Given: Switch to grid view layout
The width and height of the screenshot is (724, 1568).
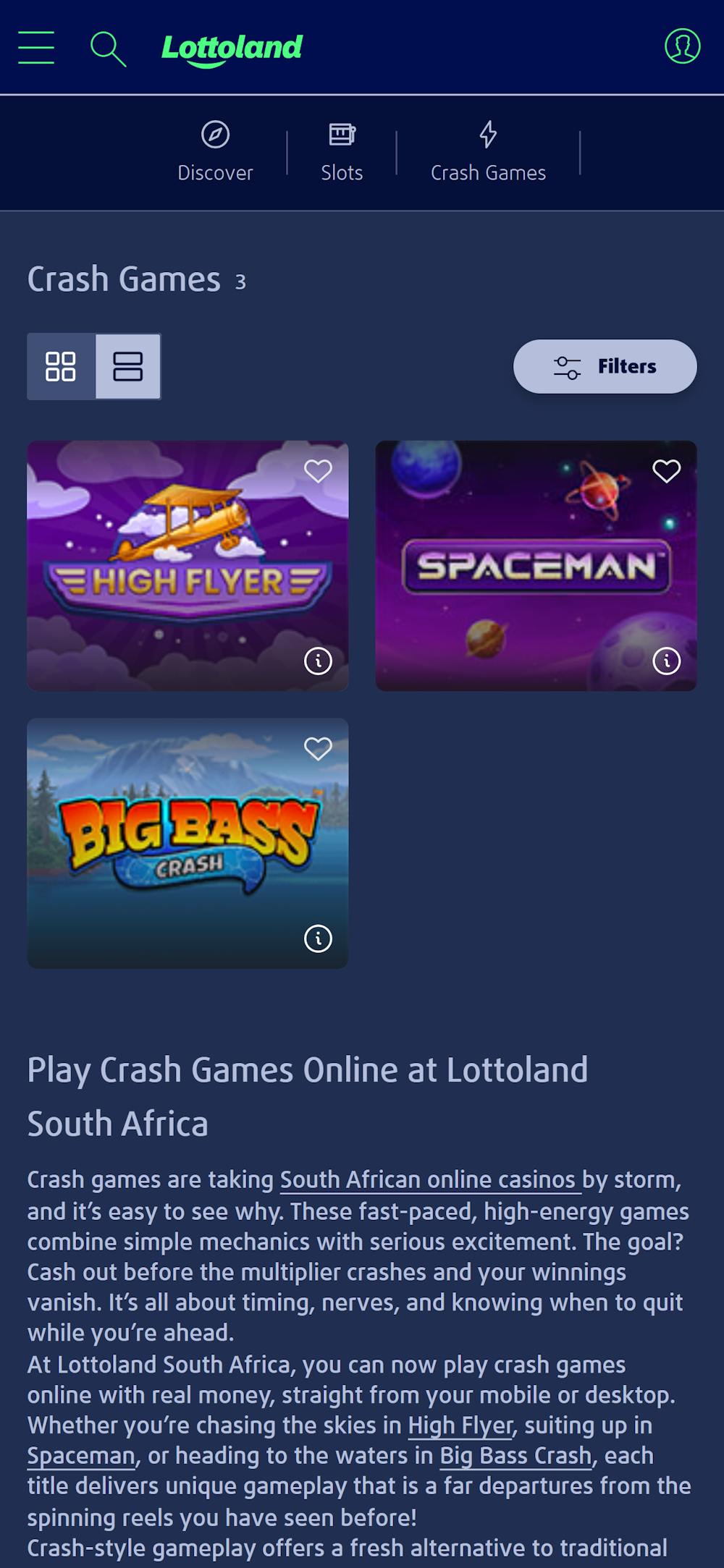Looking at the screenshot, I should [x=61, y=366].
